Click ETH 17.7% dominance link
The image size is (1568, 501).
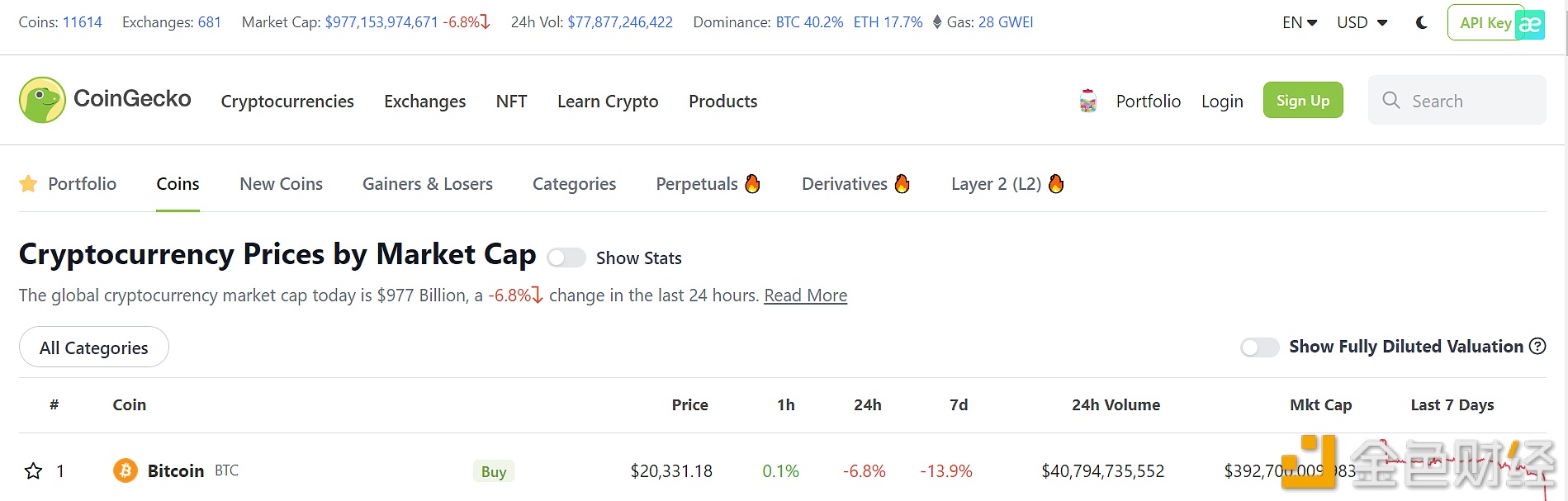[x=888, y=22]
